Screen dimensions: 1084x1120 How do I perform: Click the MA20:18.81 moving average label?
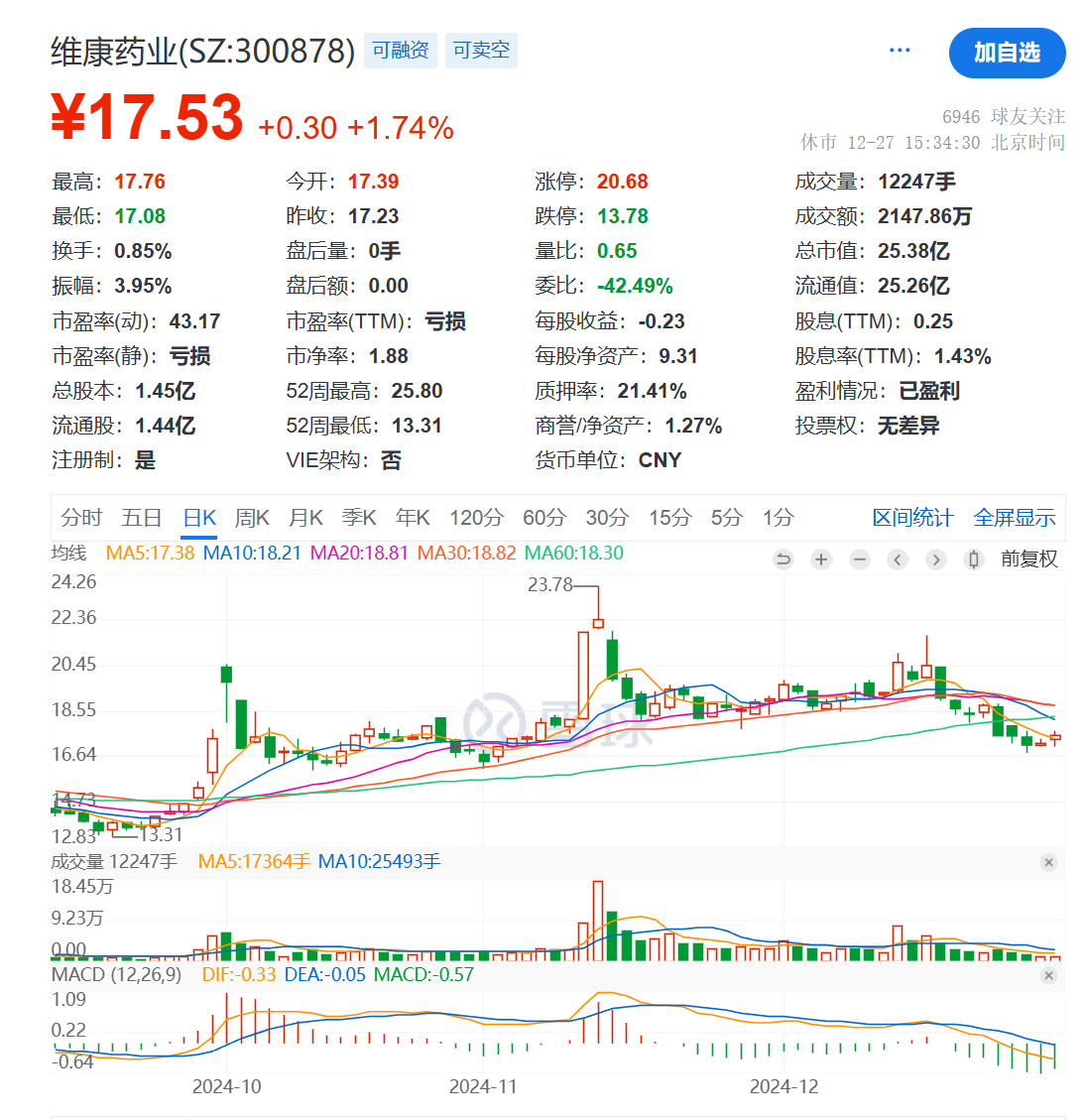[359, 553]
